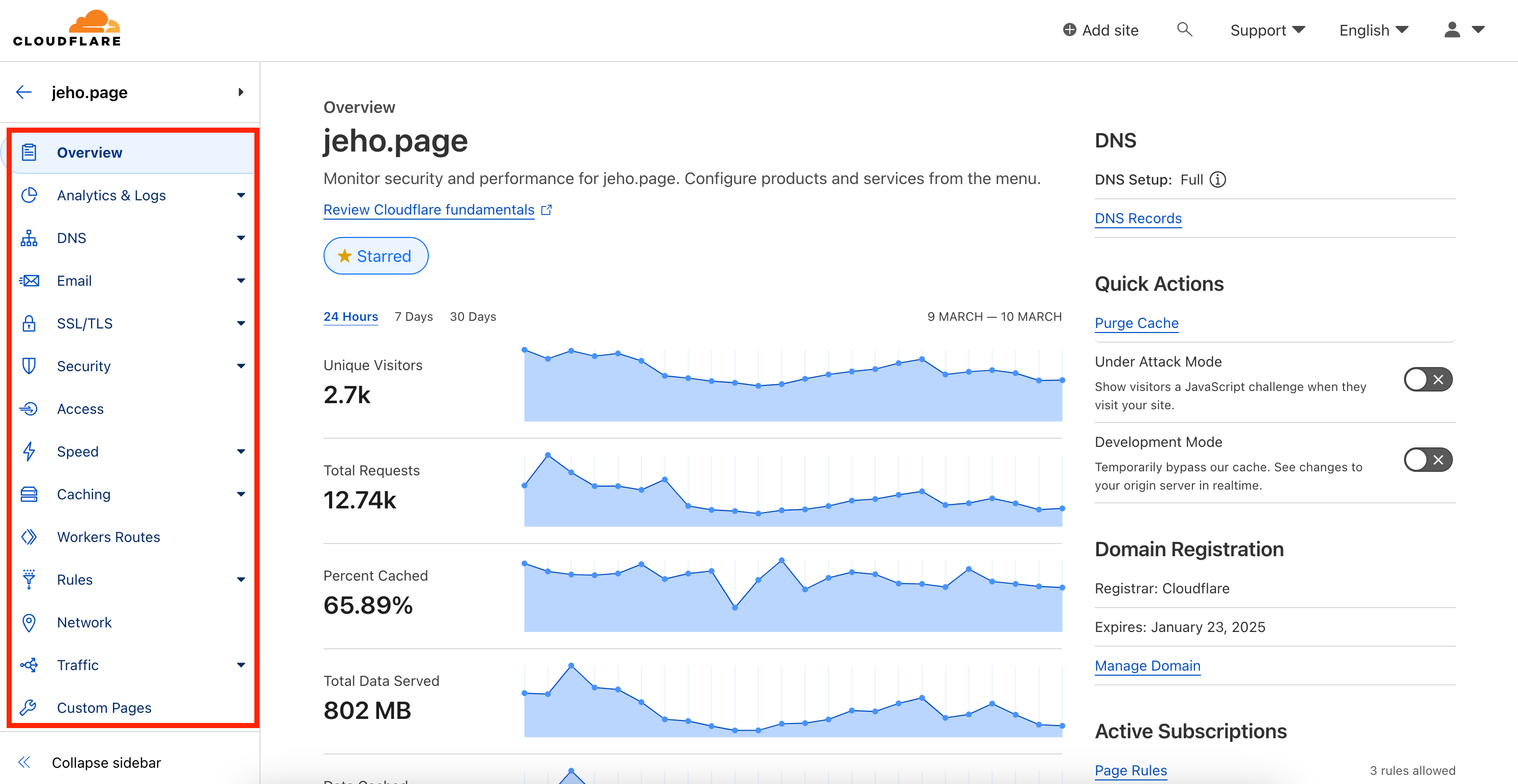Select the 30 Days tab
1518x784 pixels.
coord(473,317)
